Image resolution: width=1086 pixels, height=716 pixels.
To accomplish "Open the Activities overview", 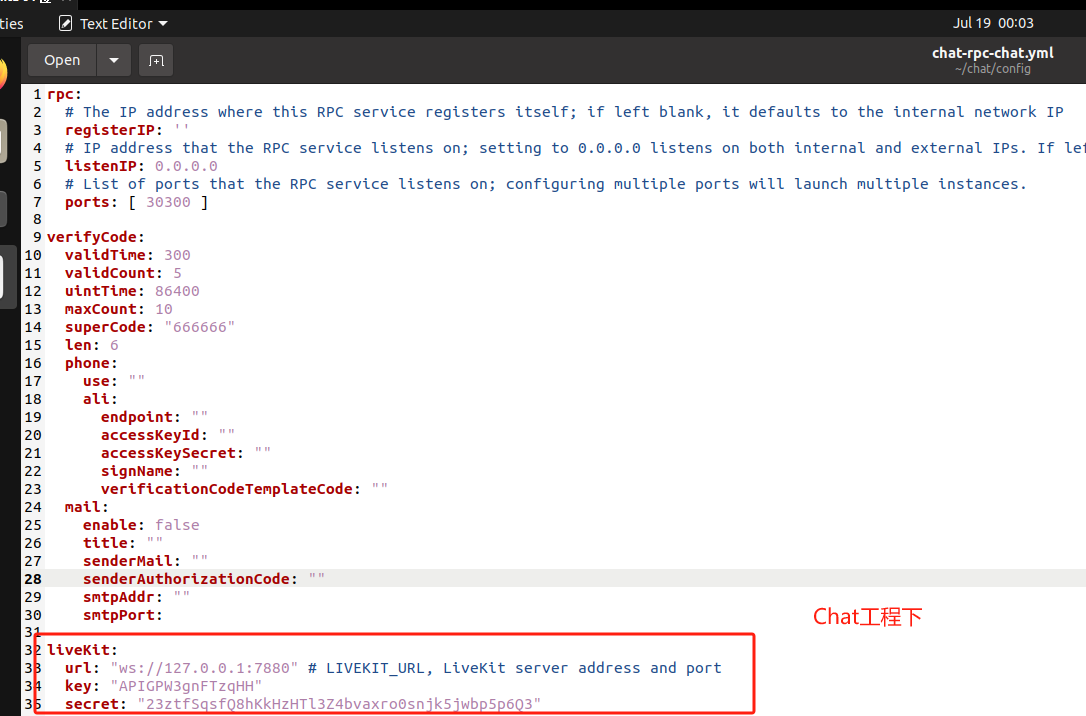I will pos(12,23).
